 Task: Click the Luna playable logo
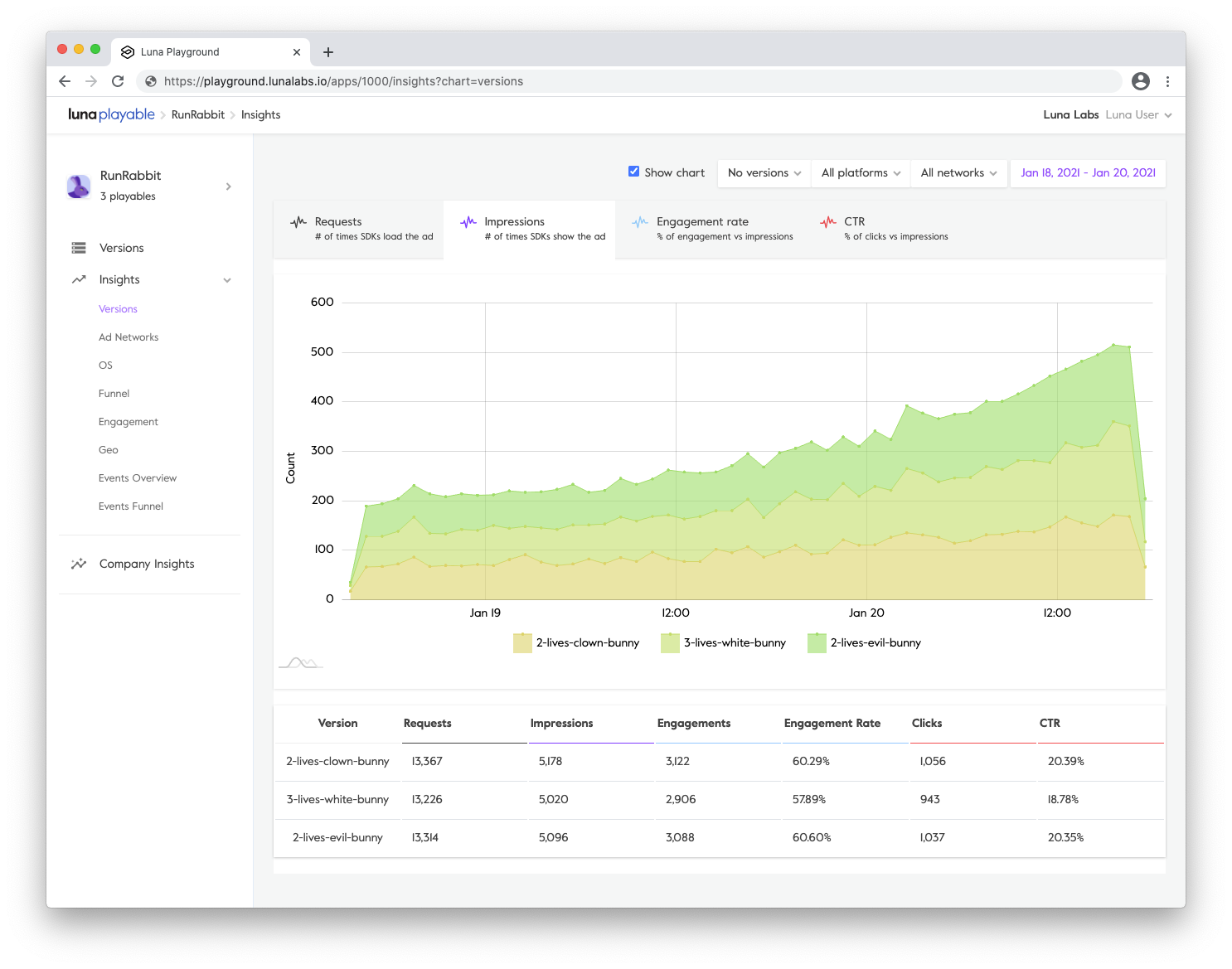click(x=111, y=114)
